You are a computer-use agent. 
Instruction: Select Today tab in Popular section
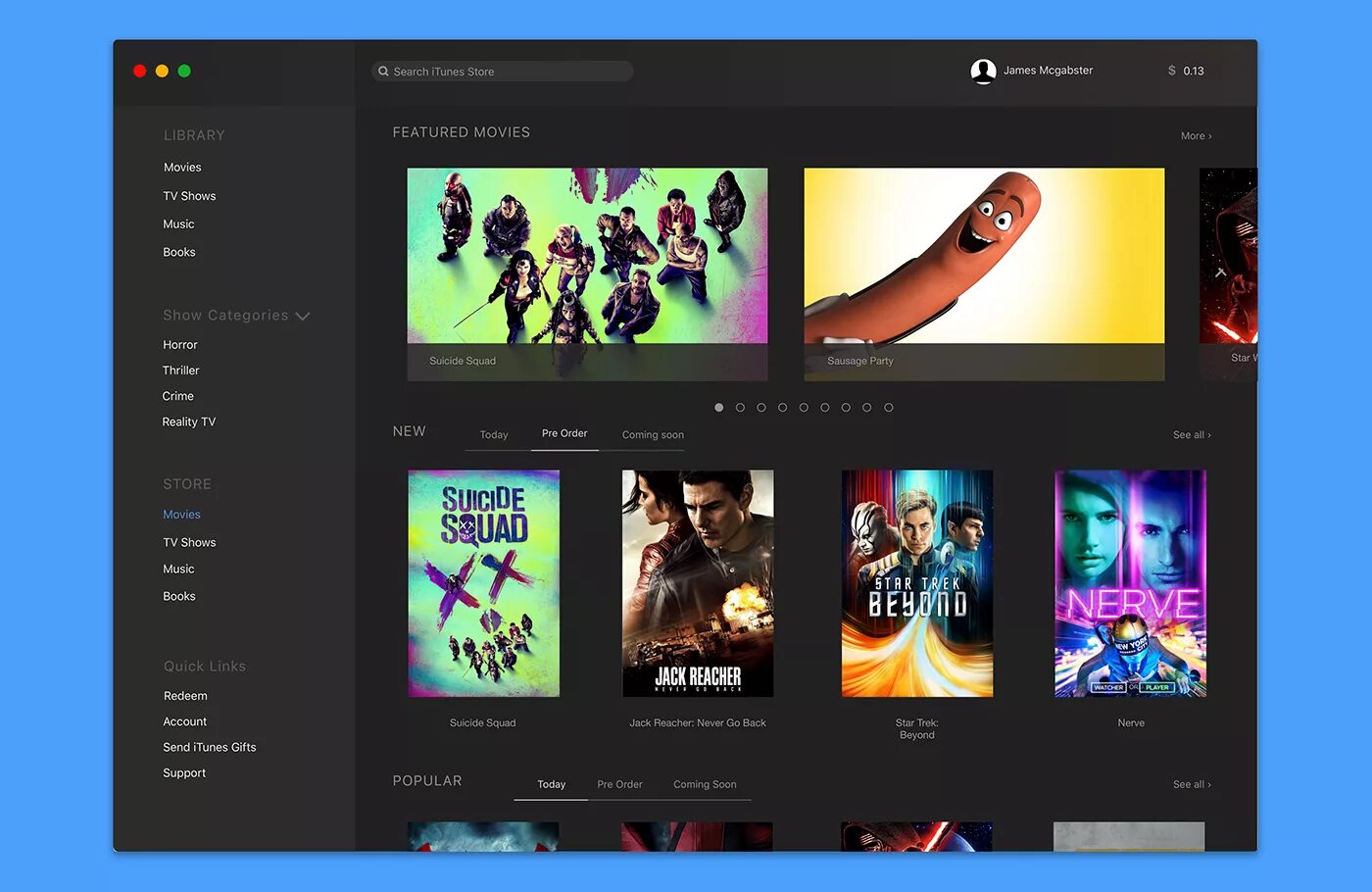(552, 784)
